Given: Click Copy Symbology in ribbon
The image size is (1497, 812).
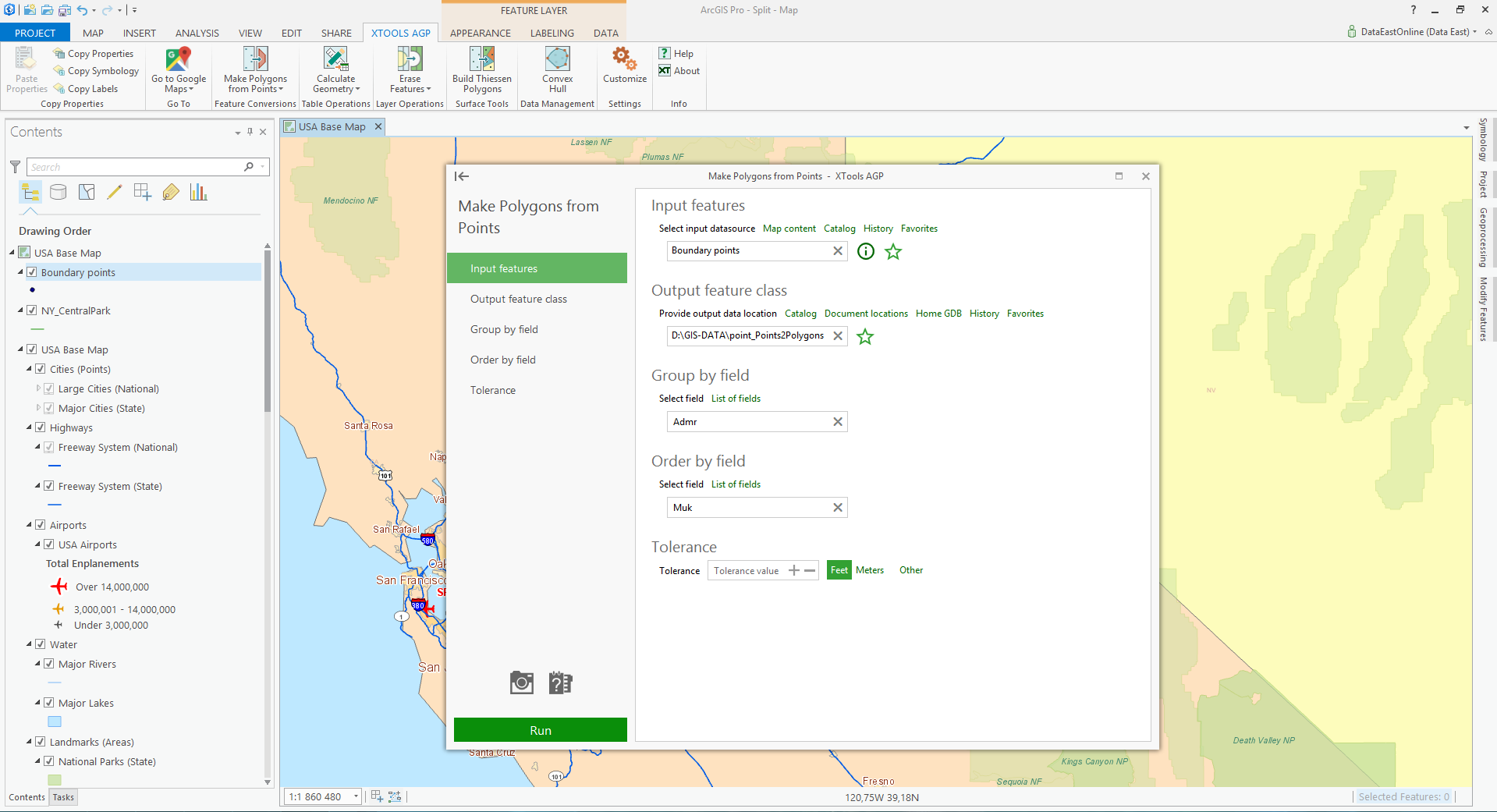Looking at the screenshot, I should click(x=96, y=70).
